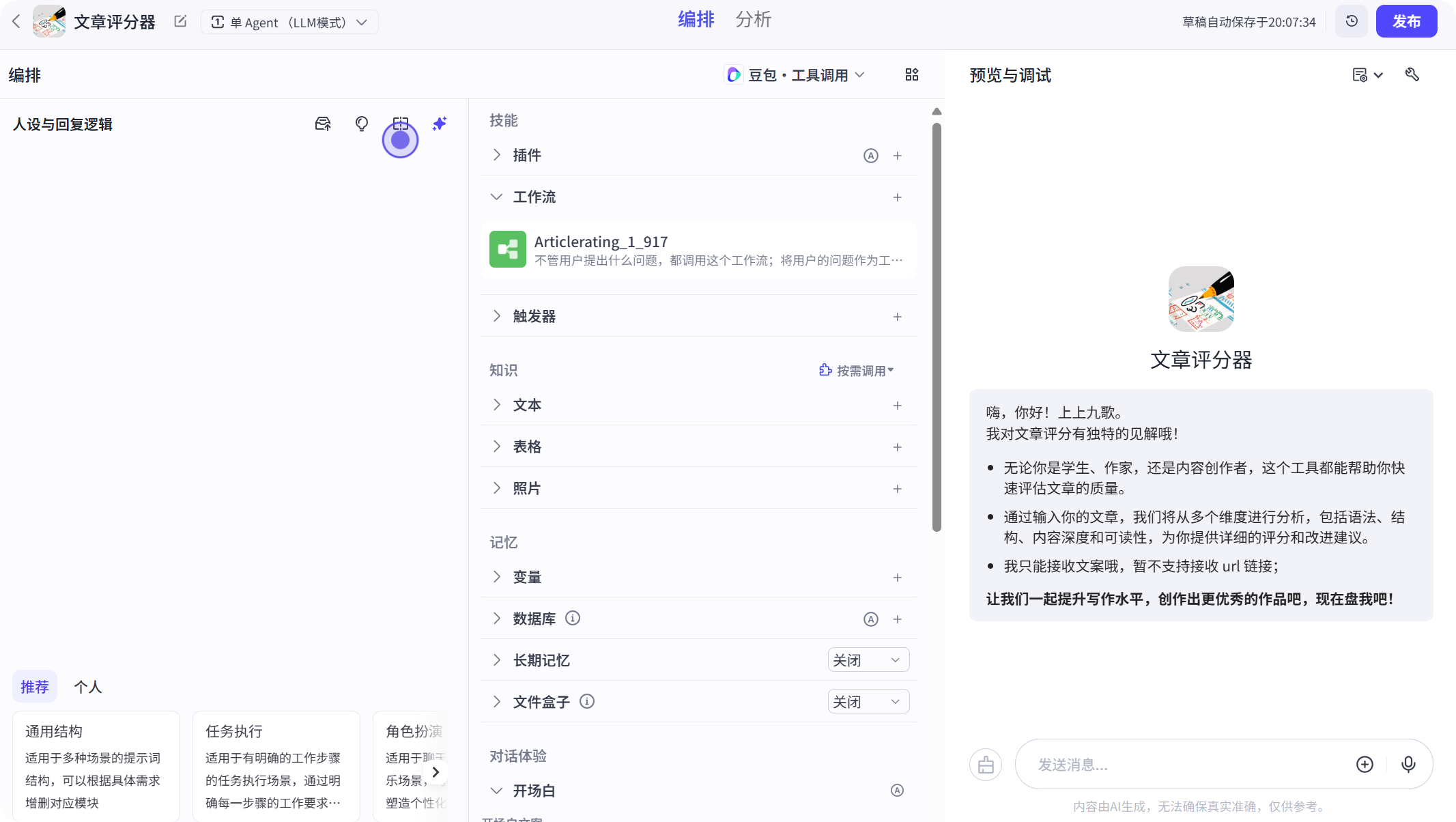Expand the 文本 knowledge section
The height and width of the screenshot is (822, 1456).
click(497, 405)
